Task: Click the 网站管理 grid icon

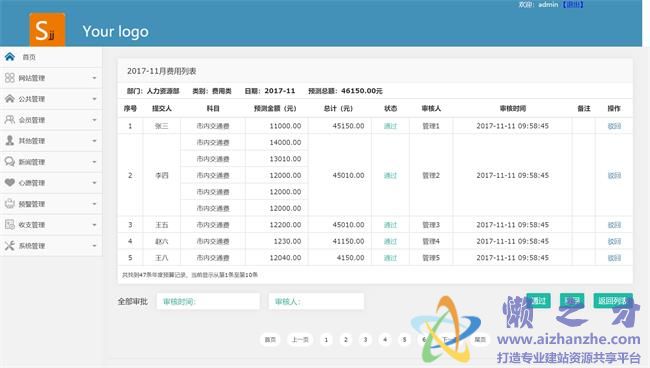Action: coord(10,77)
